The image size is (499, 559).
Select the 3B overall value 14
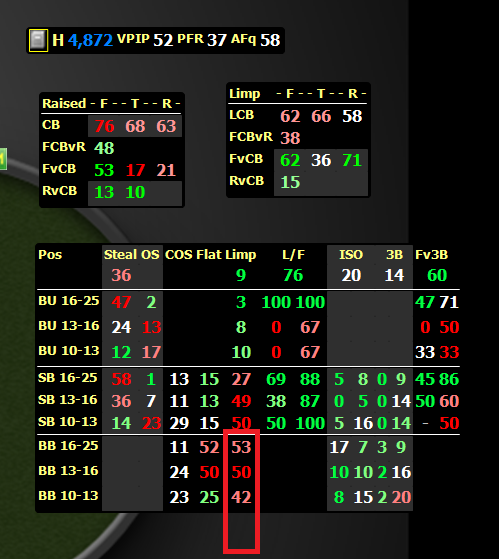click(x=394, y=275)
